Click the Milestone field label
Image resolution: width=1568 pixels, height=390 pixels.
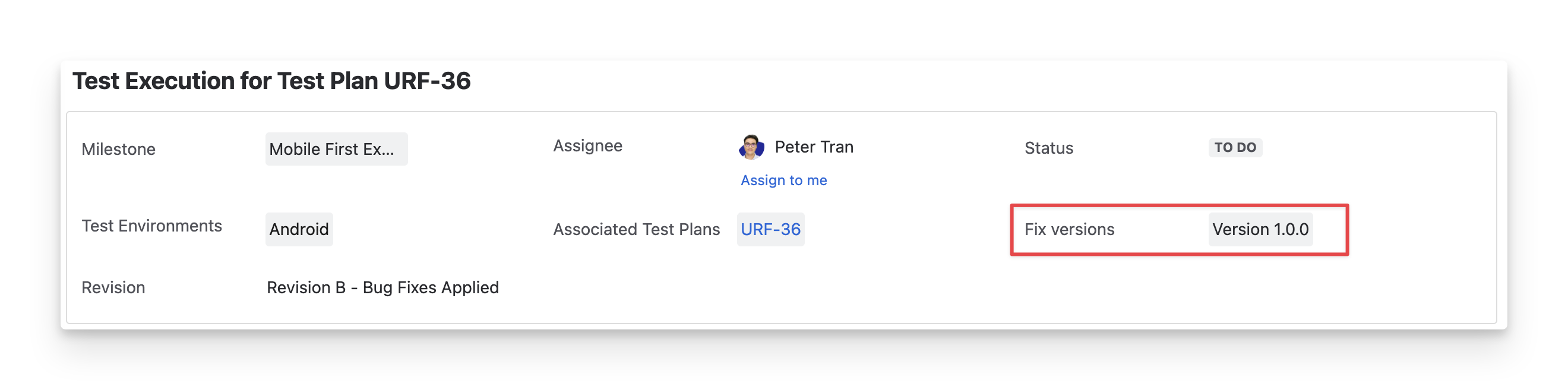(x=119, y=149)
